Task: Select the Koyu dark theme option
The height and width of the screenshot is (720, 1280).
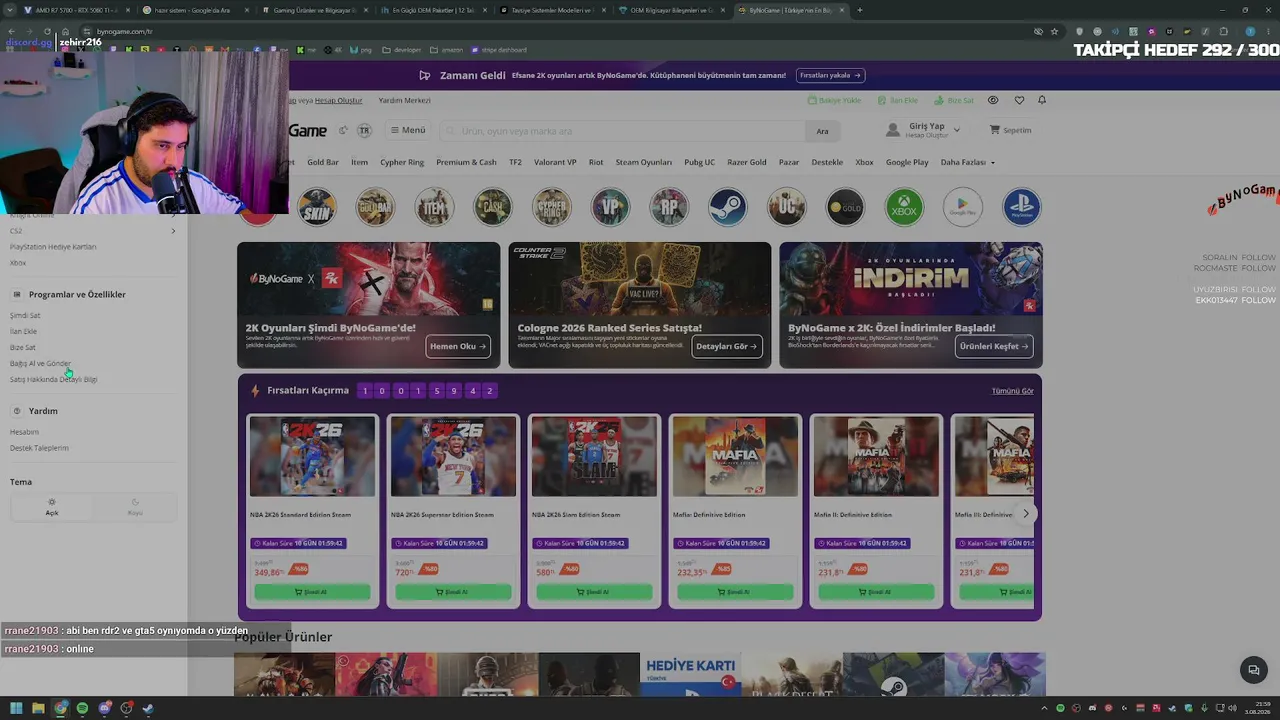Action: coord(135,507)
